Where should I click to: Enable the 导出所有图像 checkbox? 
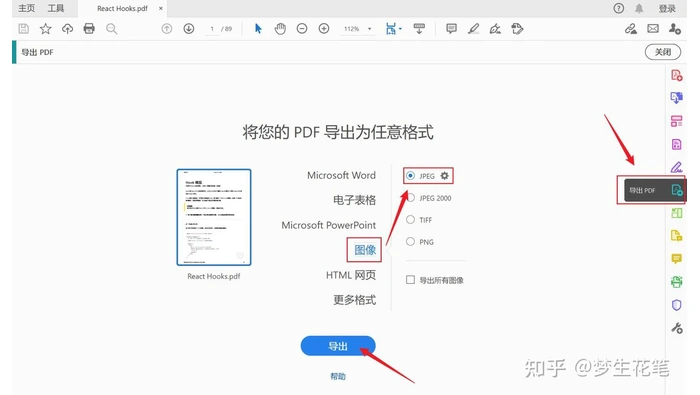[x=410, y=280]
